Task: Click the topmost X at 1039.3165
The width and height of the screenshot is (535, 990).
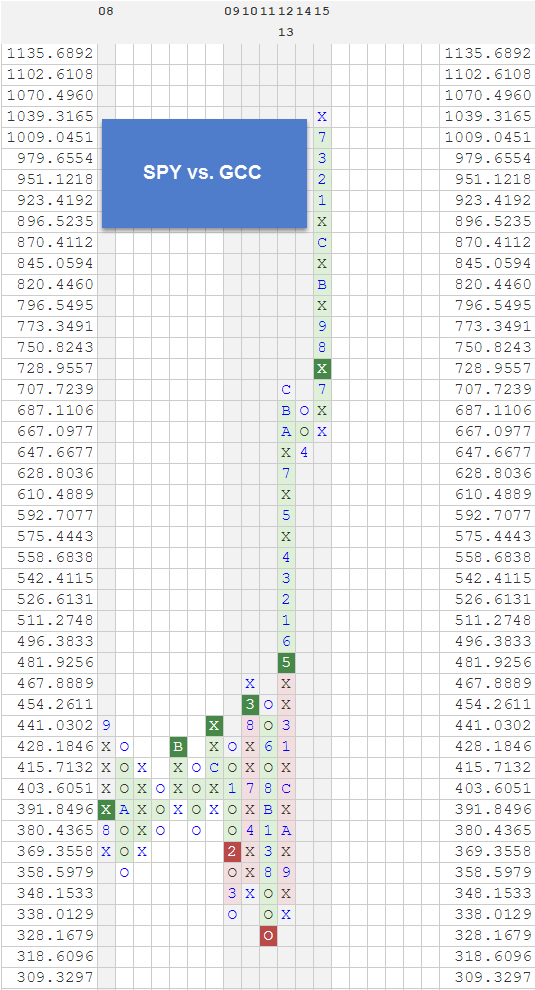Action: 322,116
